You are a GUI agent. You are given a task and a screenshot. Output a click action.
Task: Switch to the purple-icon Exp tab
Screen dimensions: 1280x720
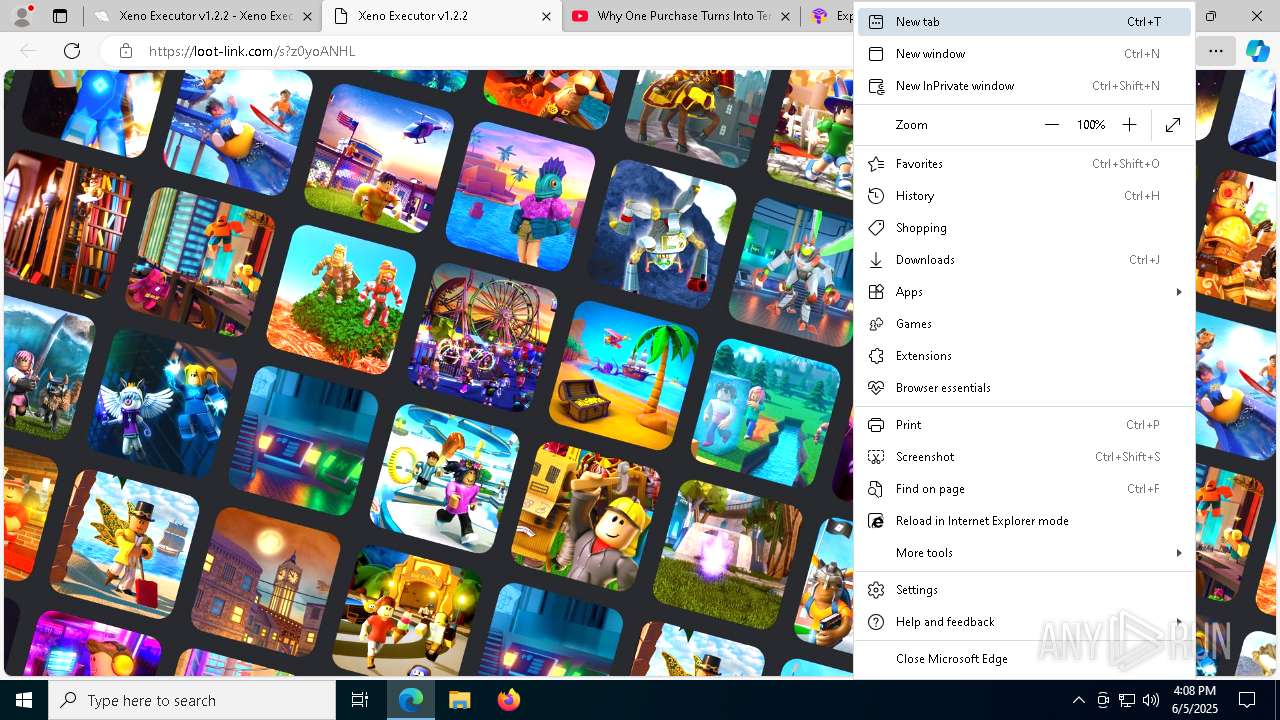(830, 16)
